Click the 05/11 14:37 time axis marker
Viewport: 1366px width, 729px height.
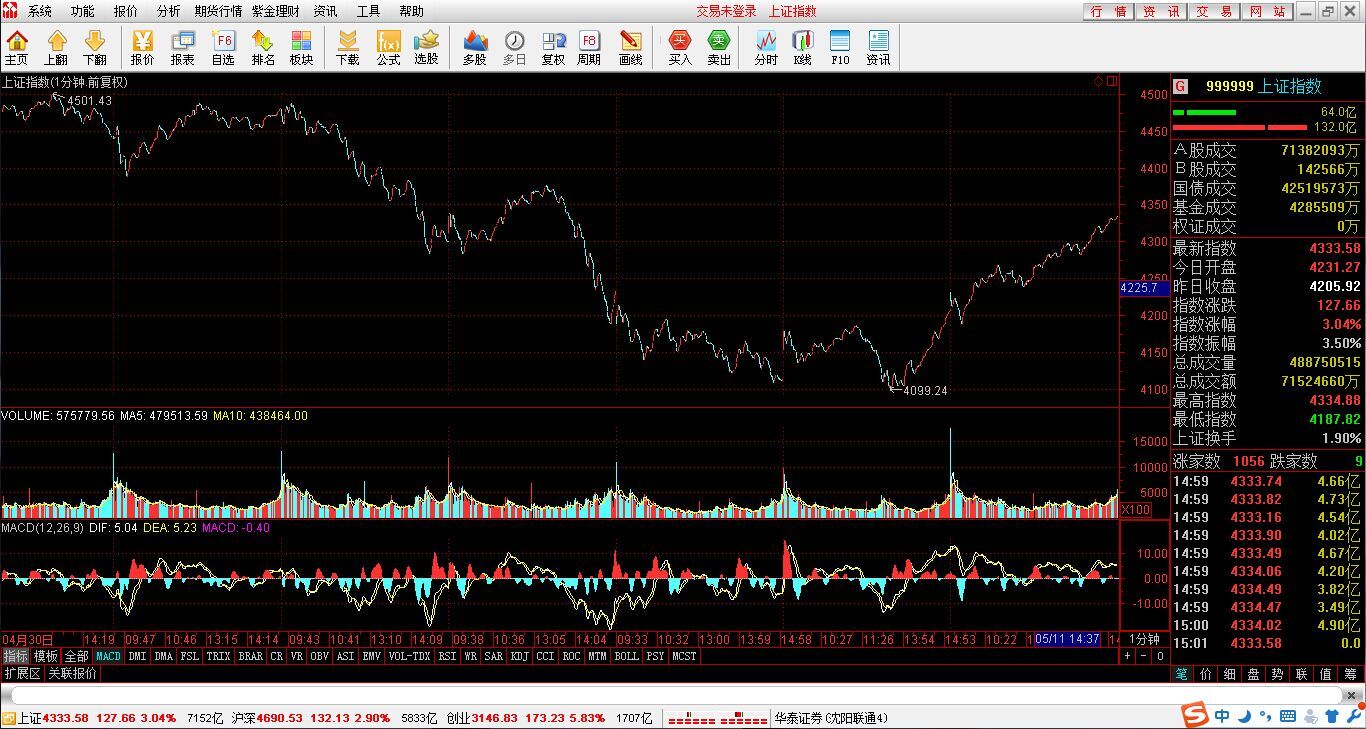[1068, 639]
